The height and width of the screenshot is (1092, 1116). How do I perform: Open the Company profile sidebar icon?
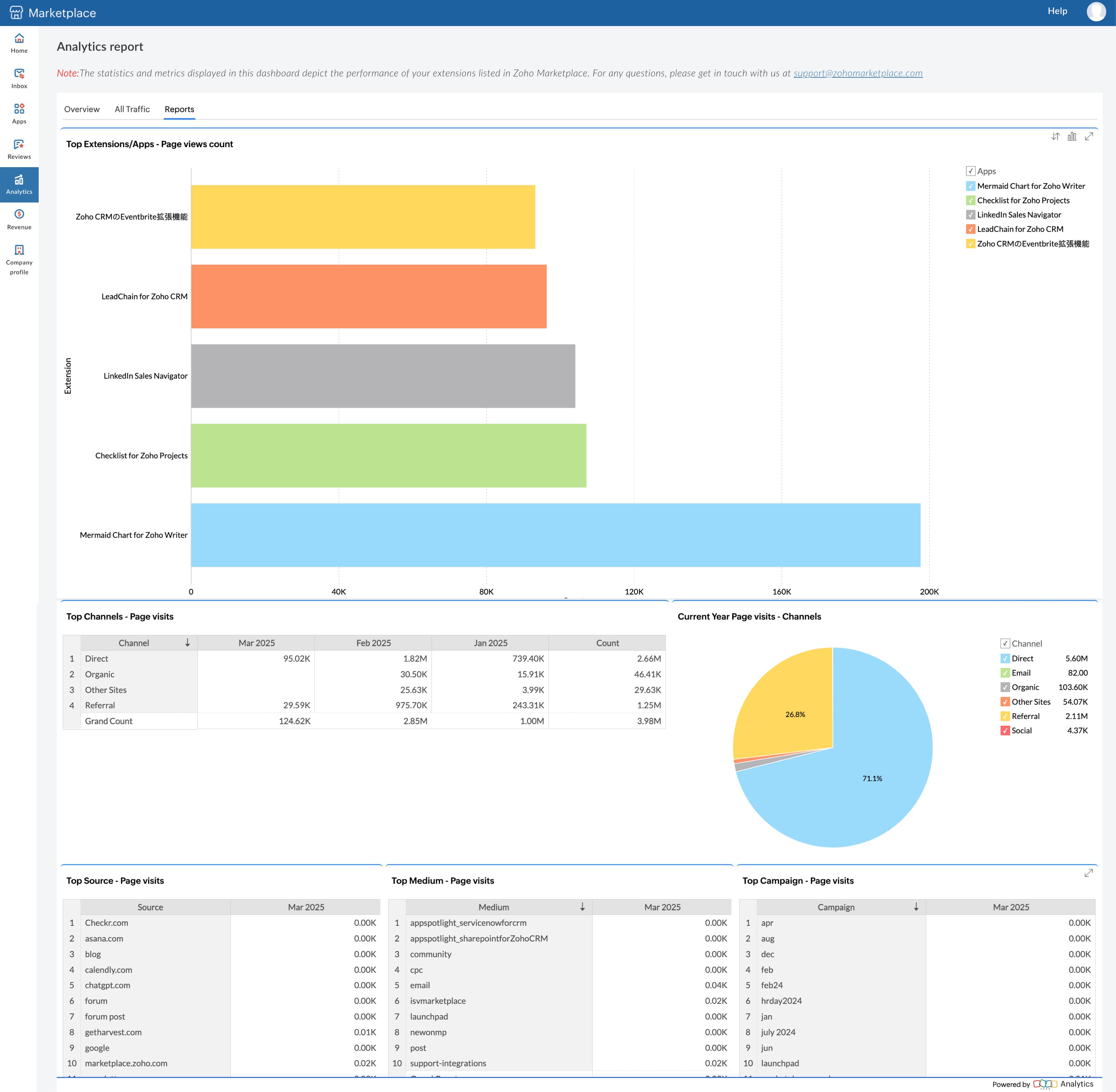[19, 259]
